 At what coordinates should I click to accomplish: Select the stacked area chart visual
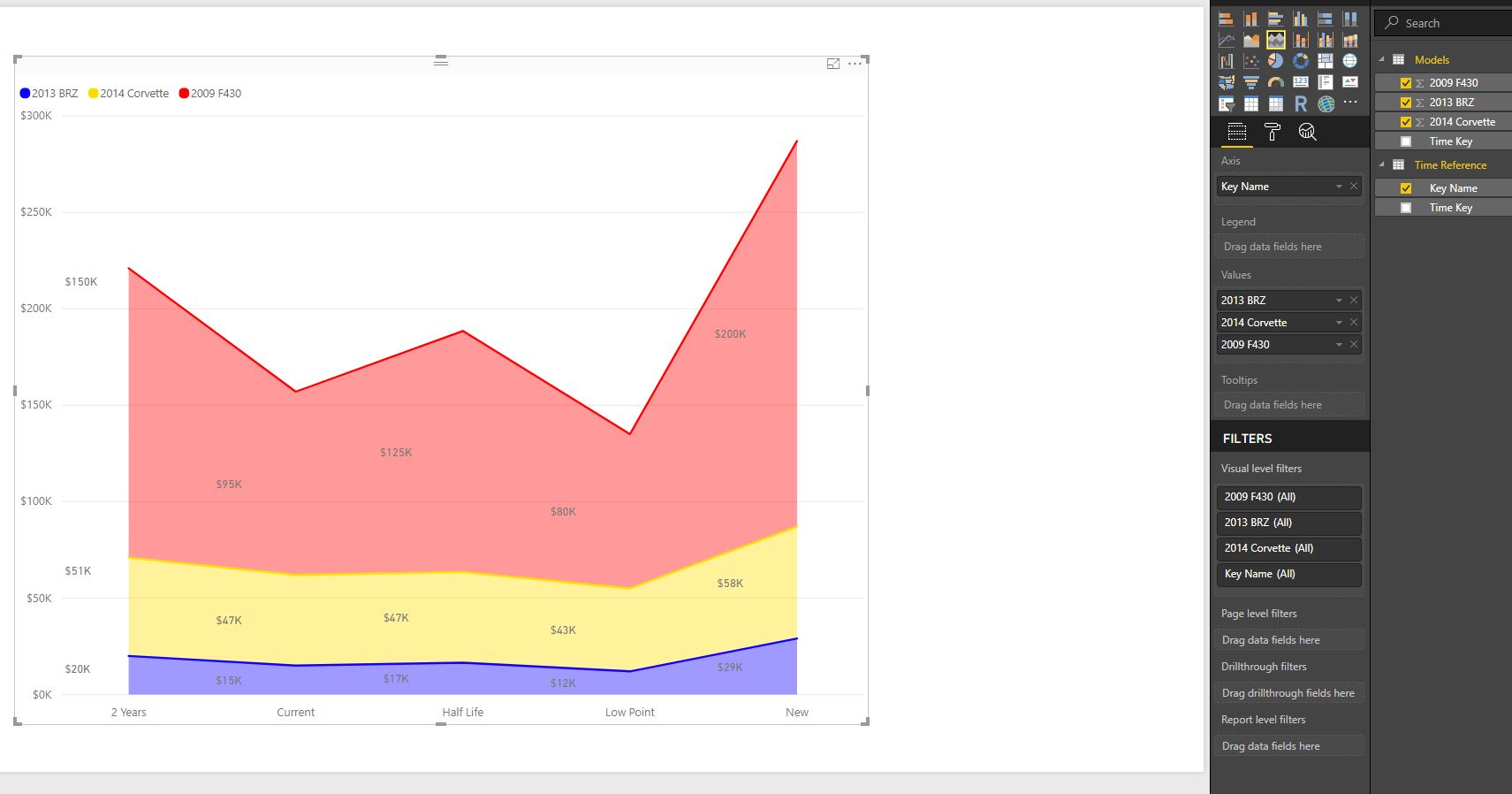1275,40
